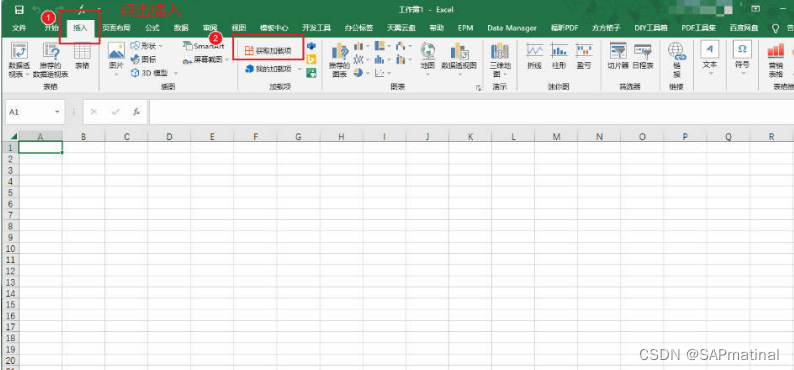Insert a pie or doughnut chart
The height and width of the screenshot is (370, 794).
359,73
